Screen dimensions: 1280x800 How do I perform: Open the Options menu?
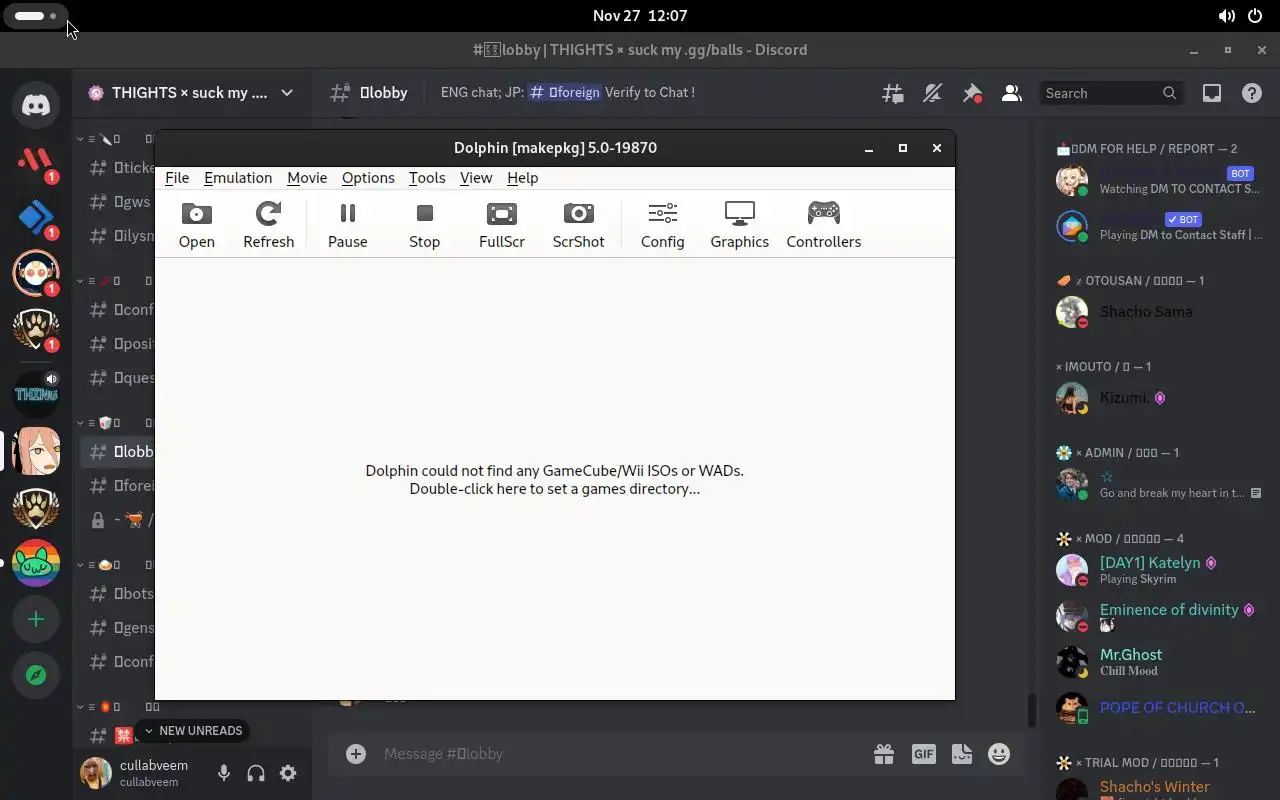[x=368, y=177]
